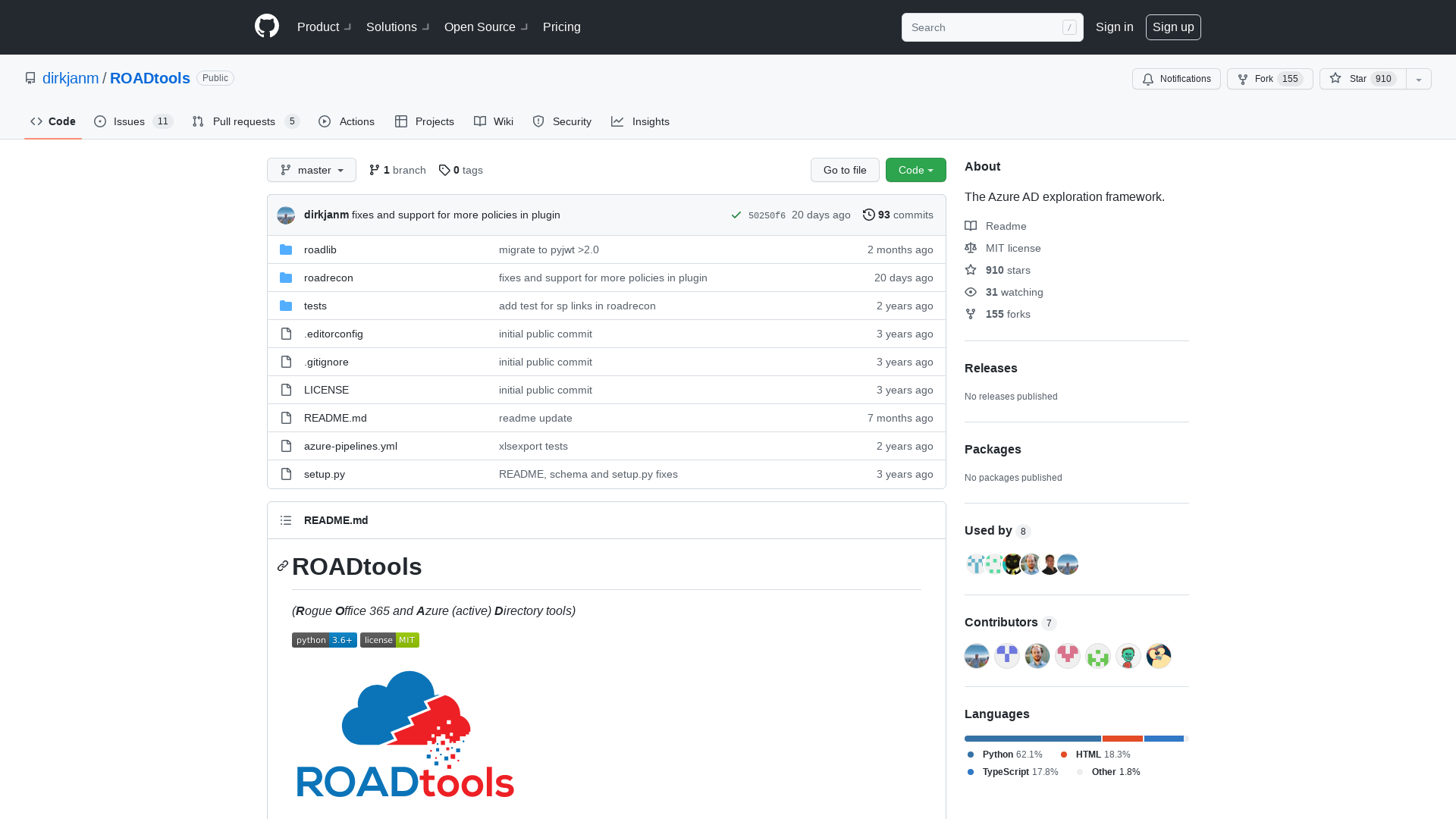Screen dimensions: 1456x819
Task: Click the star icon next to 910 stars
Action: click(971, 270)
